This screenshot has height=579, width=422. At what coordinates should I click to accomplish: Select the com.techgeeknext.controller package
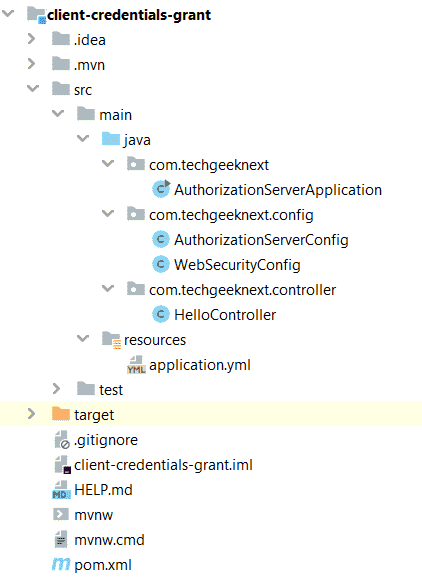pyautogui.click(x=242, y=290)
